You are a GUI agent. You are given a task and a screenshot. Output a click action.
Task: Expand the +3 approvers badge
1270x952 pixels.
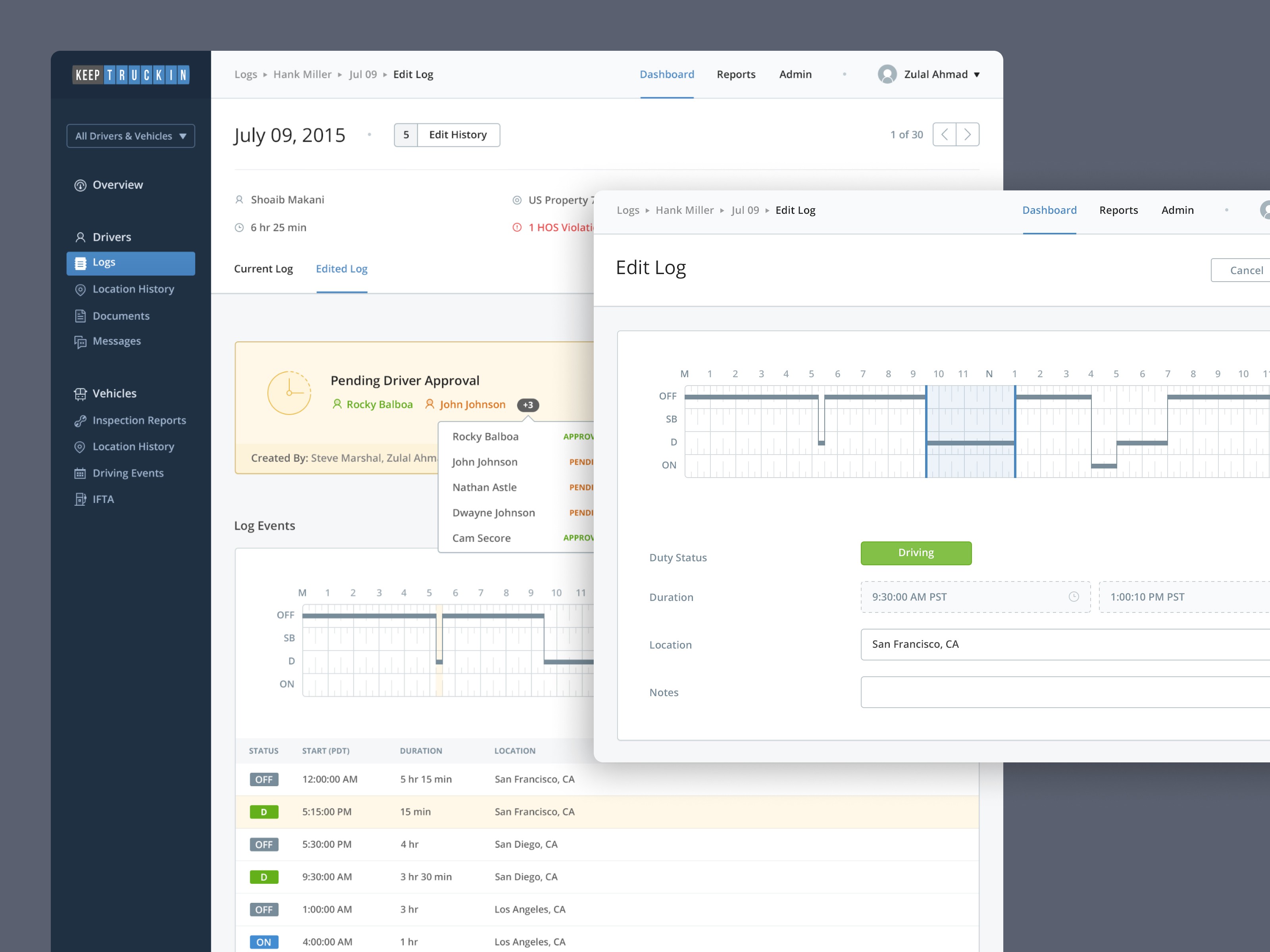(x=528, y=405)
